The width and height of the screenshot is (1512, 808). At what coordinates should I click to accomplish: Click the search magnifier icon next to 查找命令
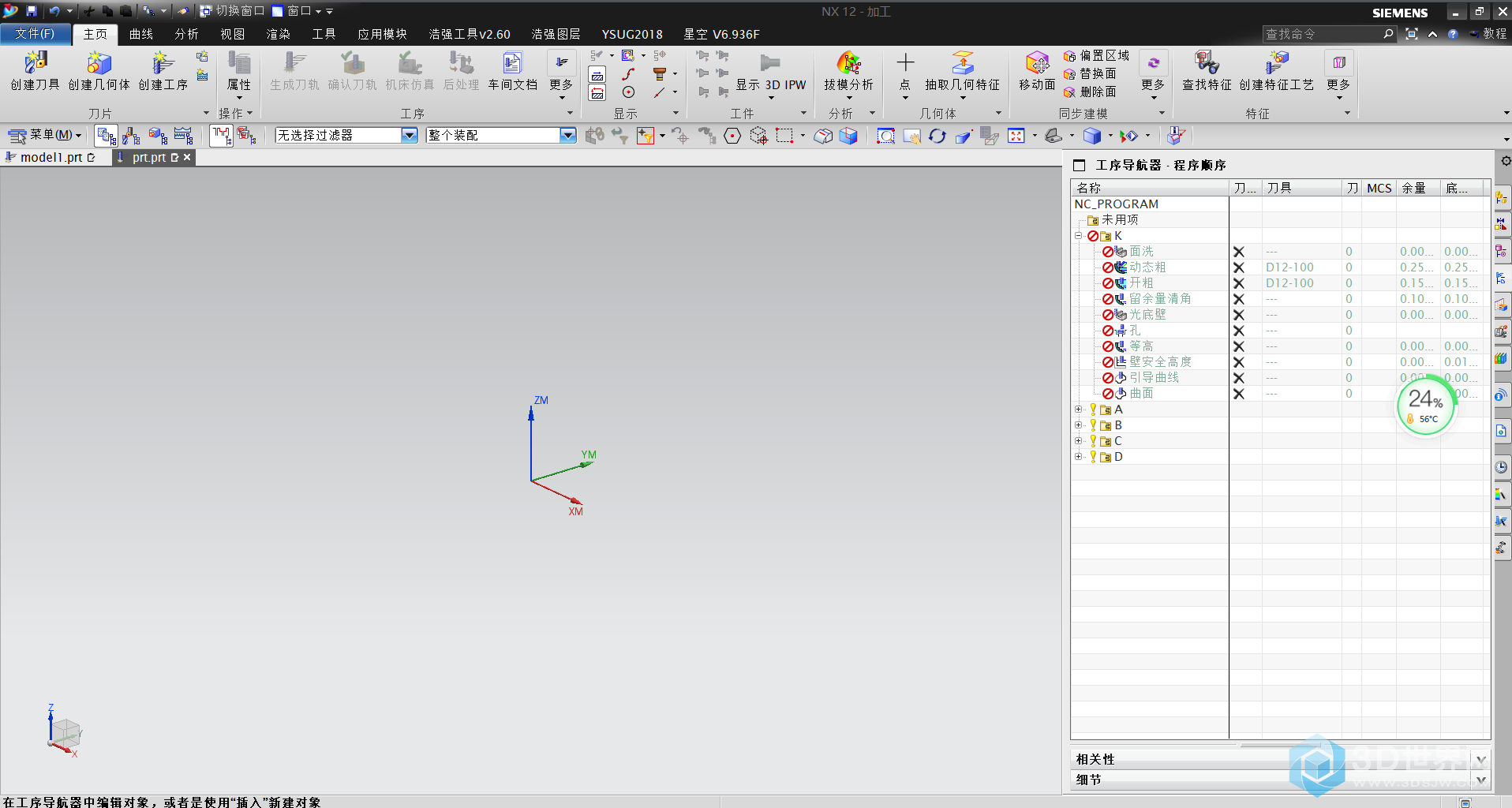(x=1389, y=33)
